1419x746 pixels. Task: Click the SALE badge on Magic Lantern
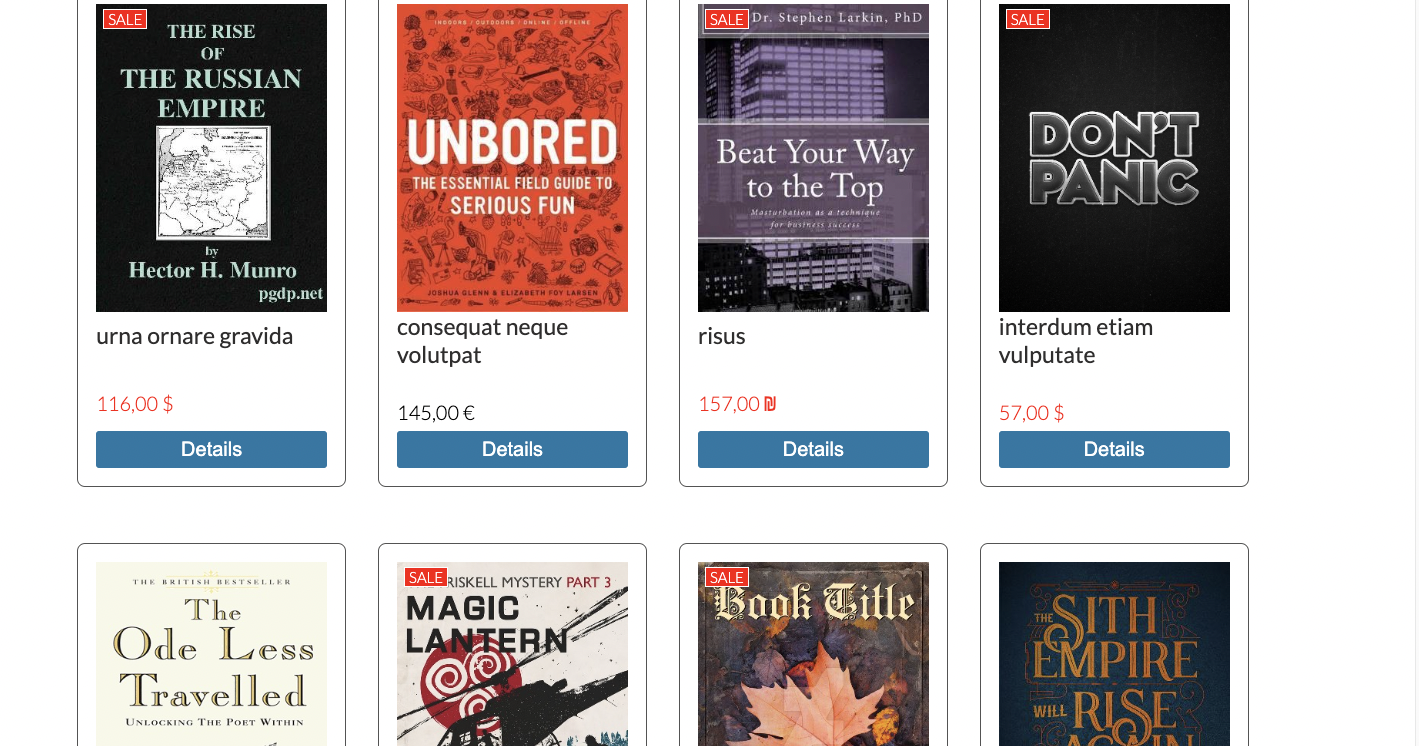coord(426,577)
